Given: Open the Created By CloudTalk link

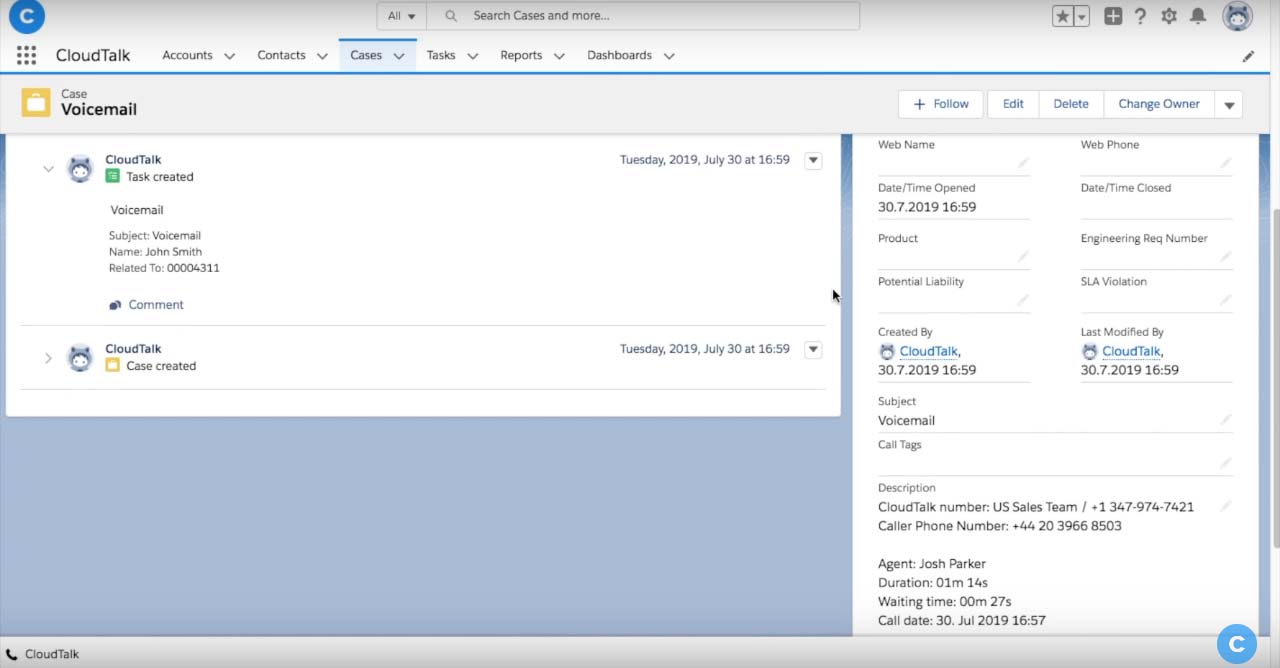Looking at the screenshot, I should 928,351.
